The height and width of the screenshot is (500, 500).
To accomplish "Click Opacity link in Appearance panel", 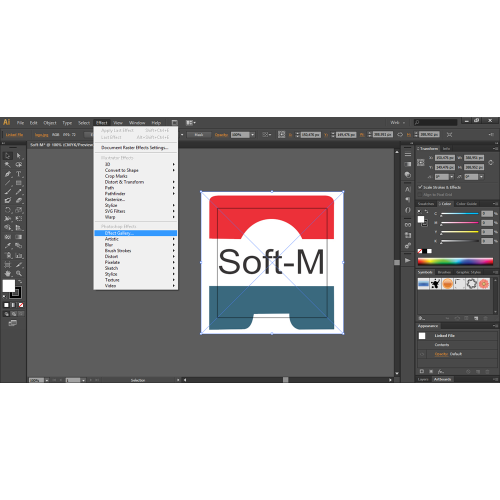I will coord(441,354).
